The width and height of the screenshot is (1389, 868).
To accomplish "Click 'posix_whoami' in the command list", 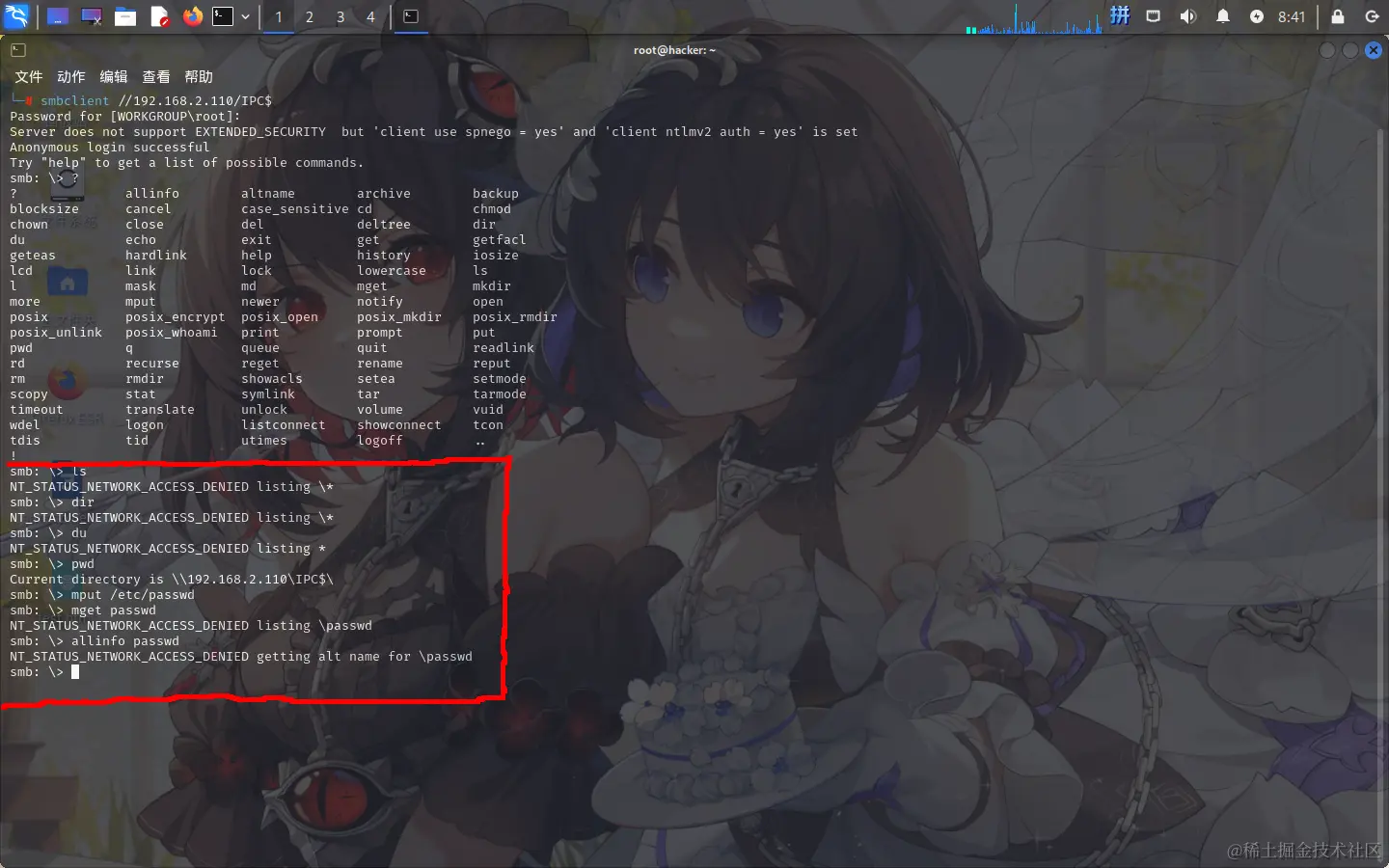I will tap(172, 332).
